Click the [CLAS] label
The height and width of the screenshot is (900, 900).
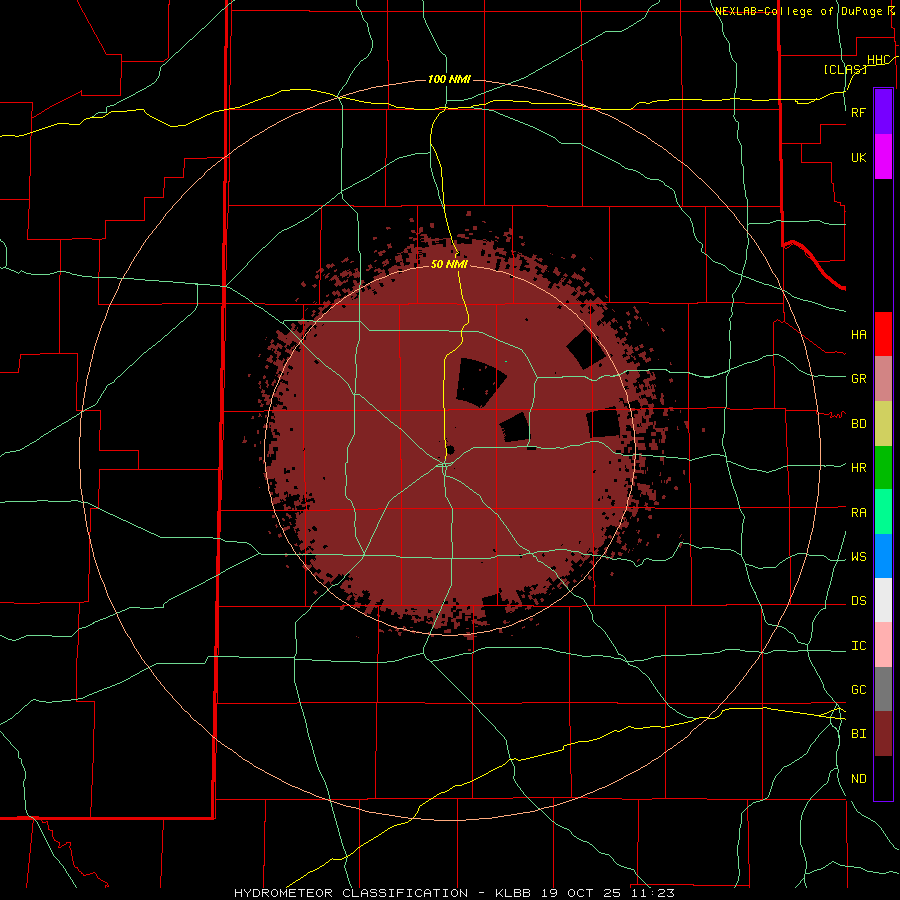click(845, 69)
